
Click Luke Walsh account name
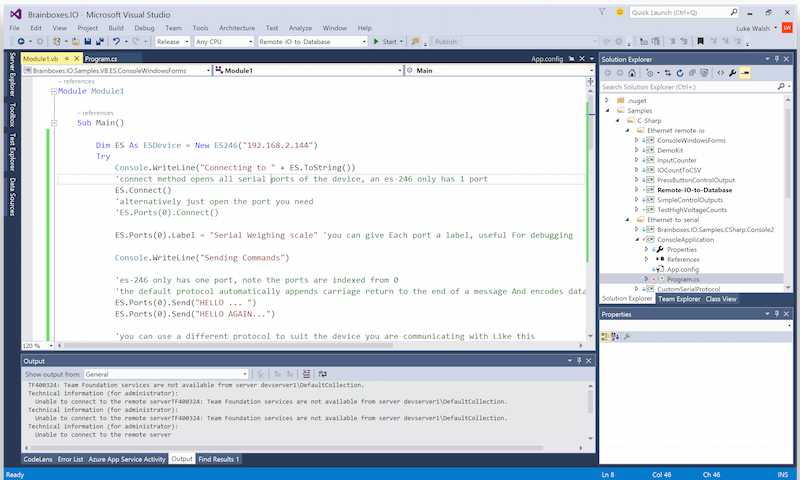753,28
